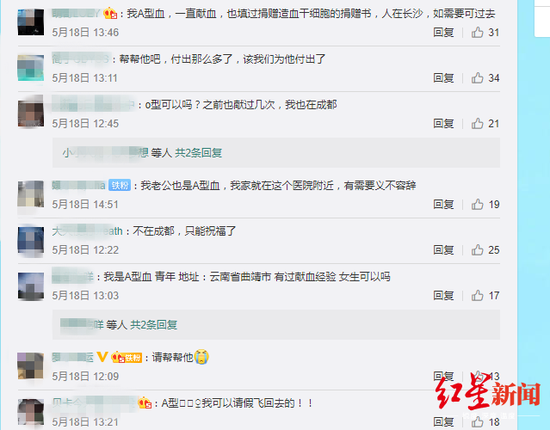The height and width of the screenshot is (430, 550).
Task: Expand 共2条回复 under the 12:45 comment
Action: coord(199,153)
